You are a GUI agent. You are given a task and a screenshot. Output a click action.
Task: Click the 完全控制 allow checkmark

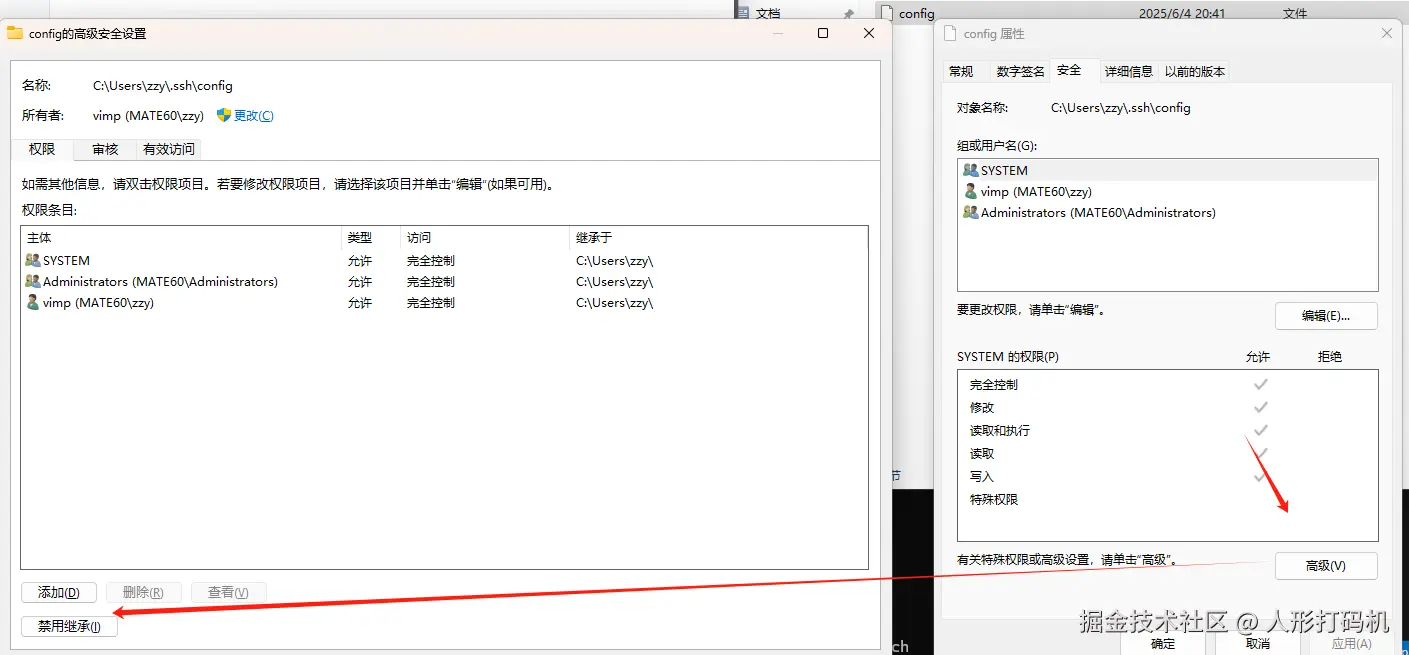[1260, 384]
